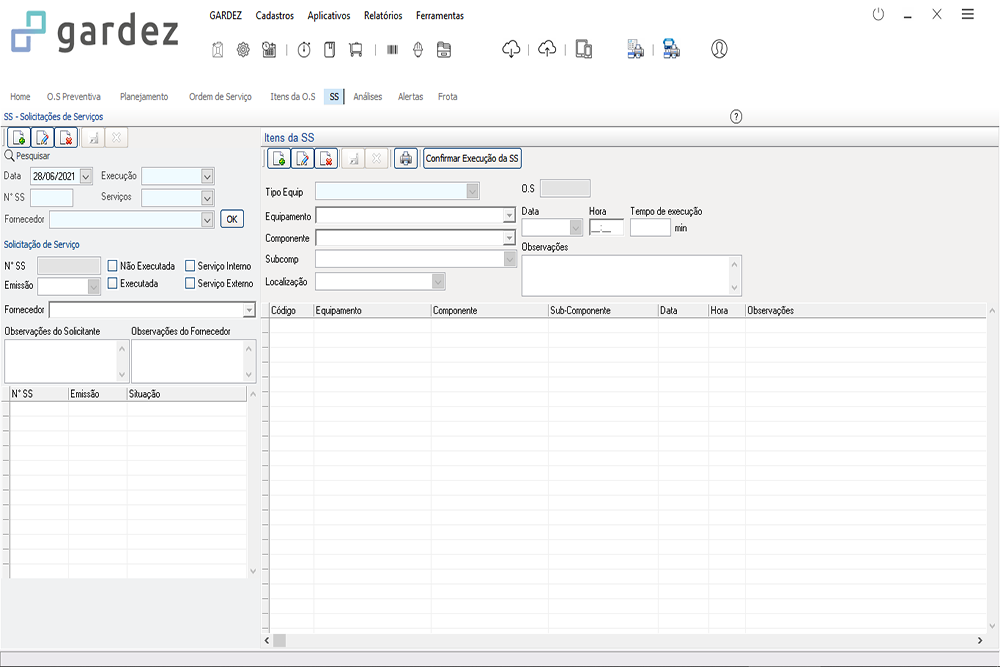Expand the Componente dropdown

[509, 238]
